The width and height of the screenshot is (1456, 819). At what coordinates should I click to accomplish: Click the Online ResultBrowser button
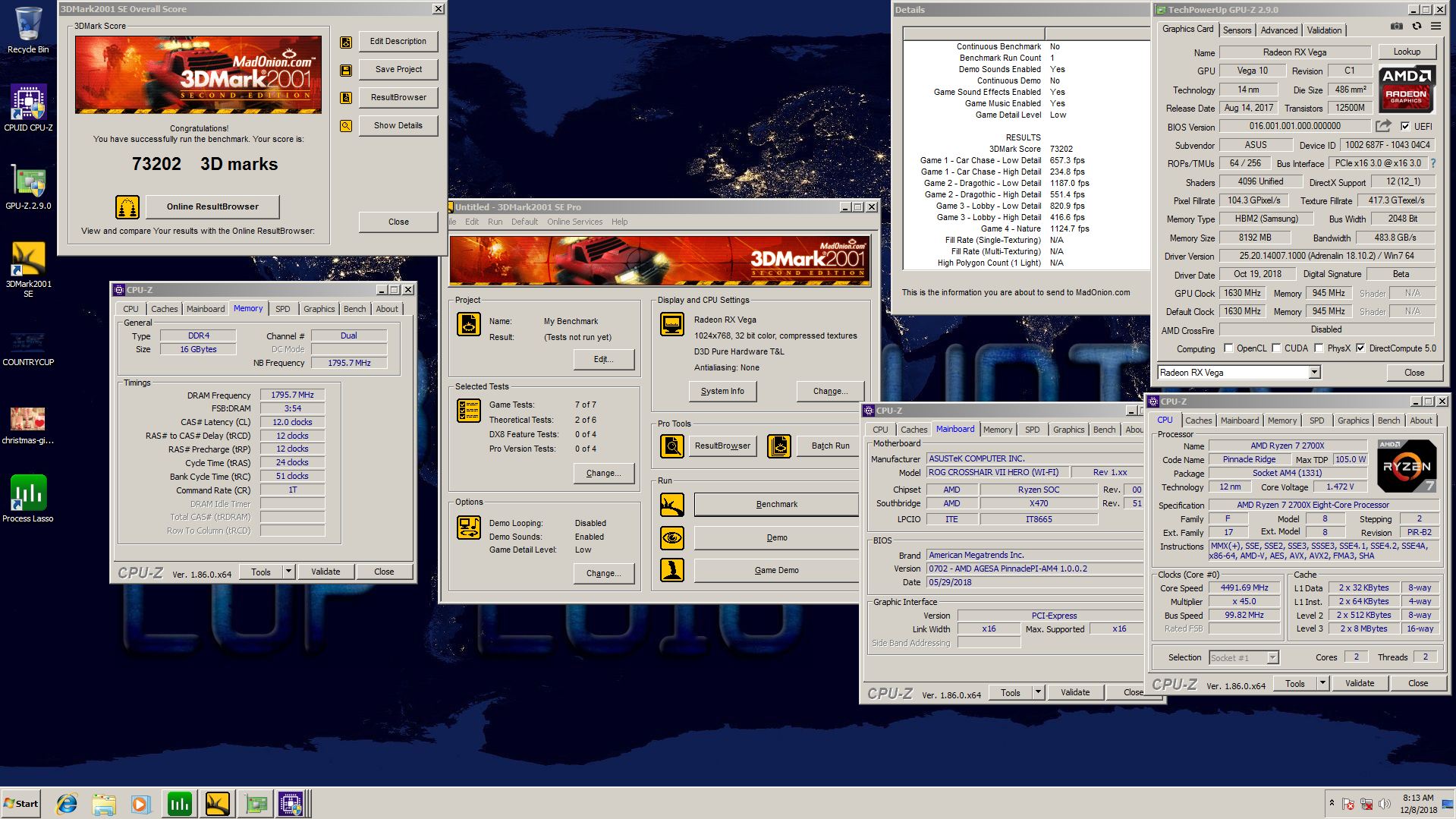tap(212, 206)
